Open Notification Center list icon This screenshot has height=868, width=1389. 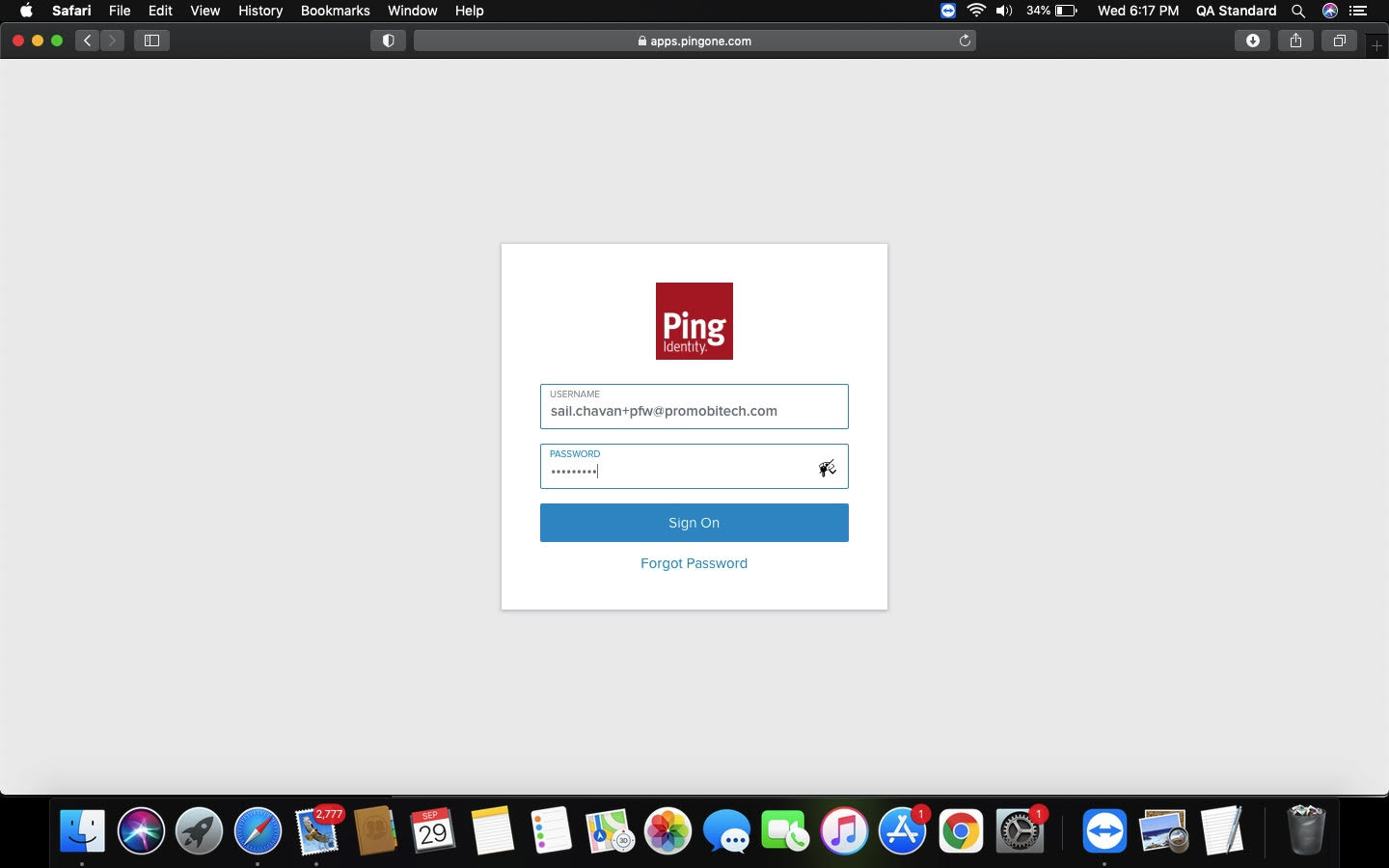pyautogui.click(x=1358, y=11)
